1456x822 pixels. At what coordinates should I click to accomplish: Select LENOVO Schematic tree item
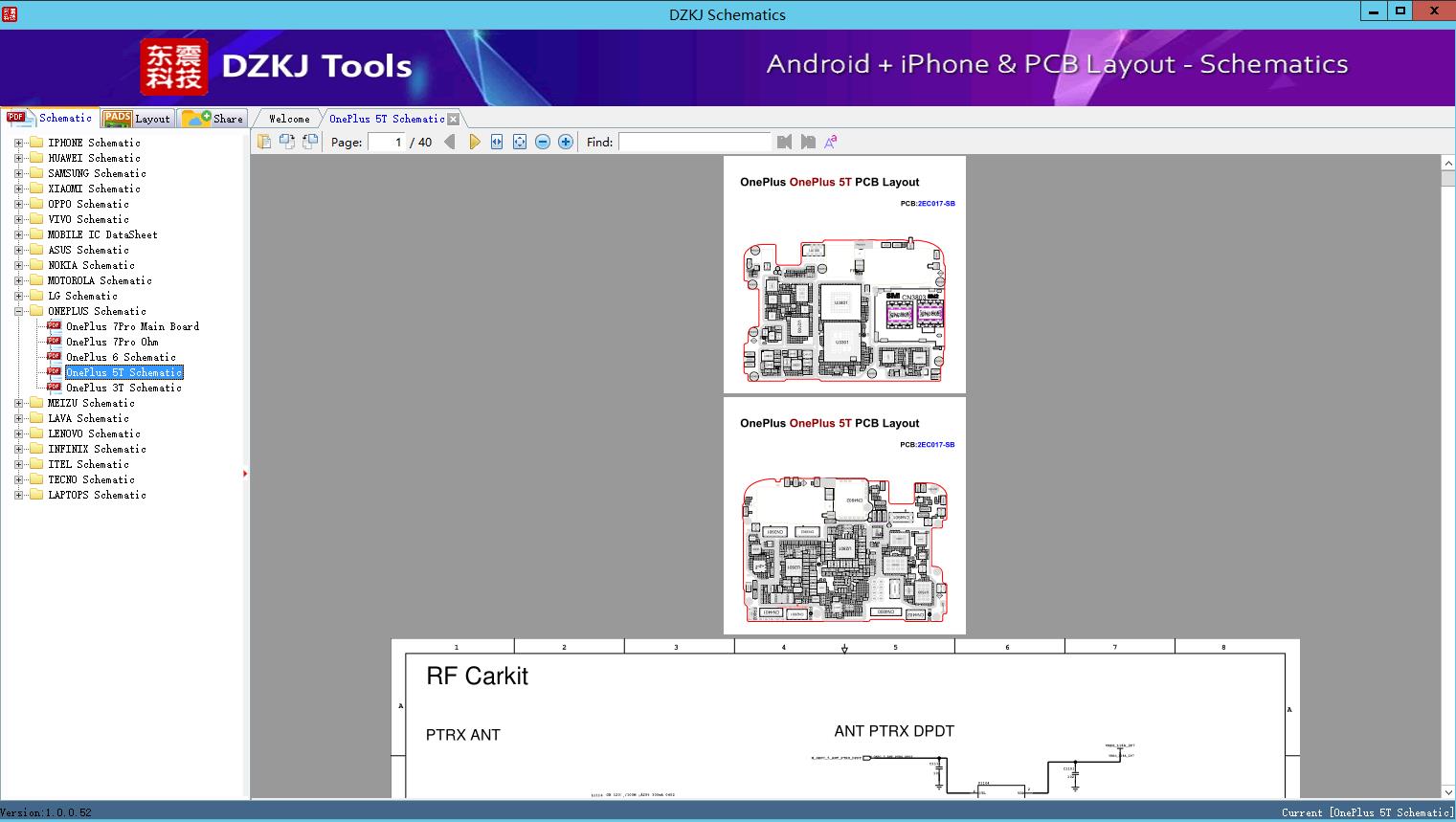point(94,433)
